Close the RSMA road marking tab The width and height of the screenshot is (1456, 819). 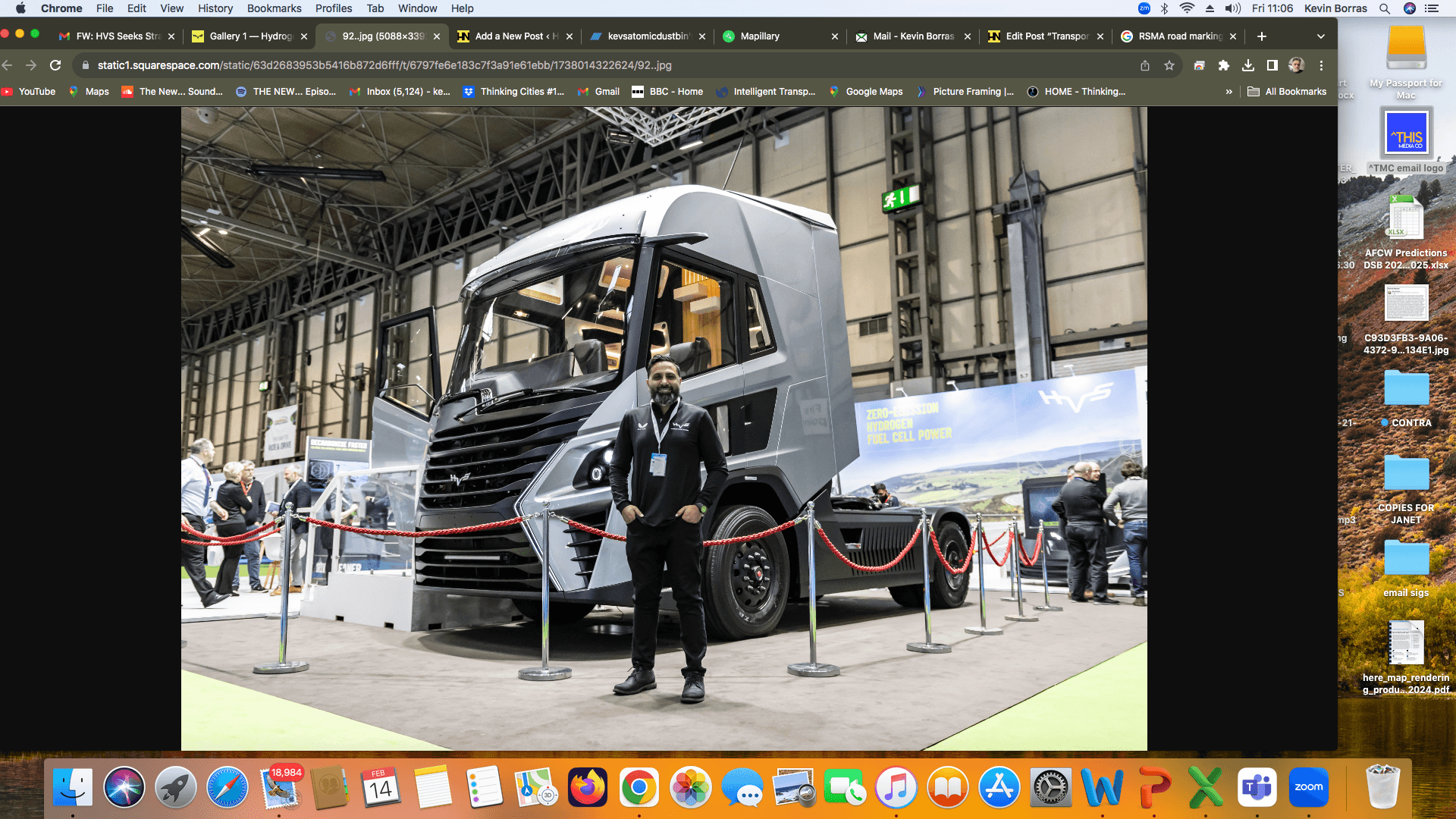[x=1233, y=36]
